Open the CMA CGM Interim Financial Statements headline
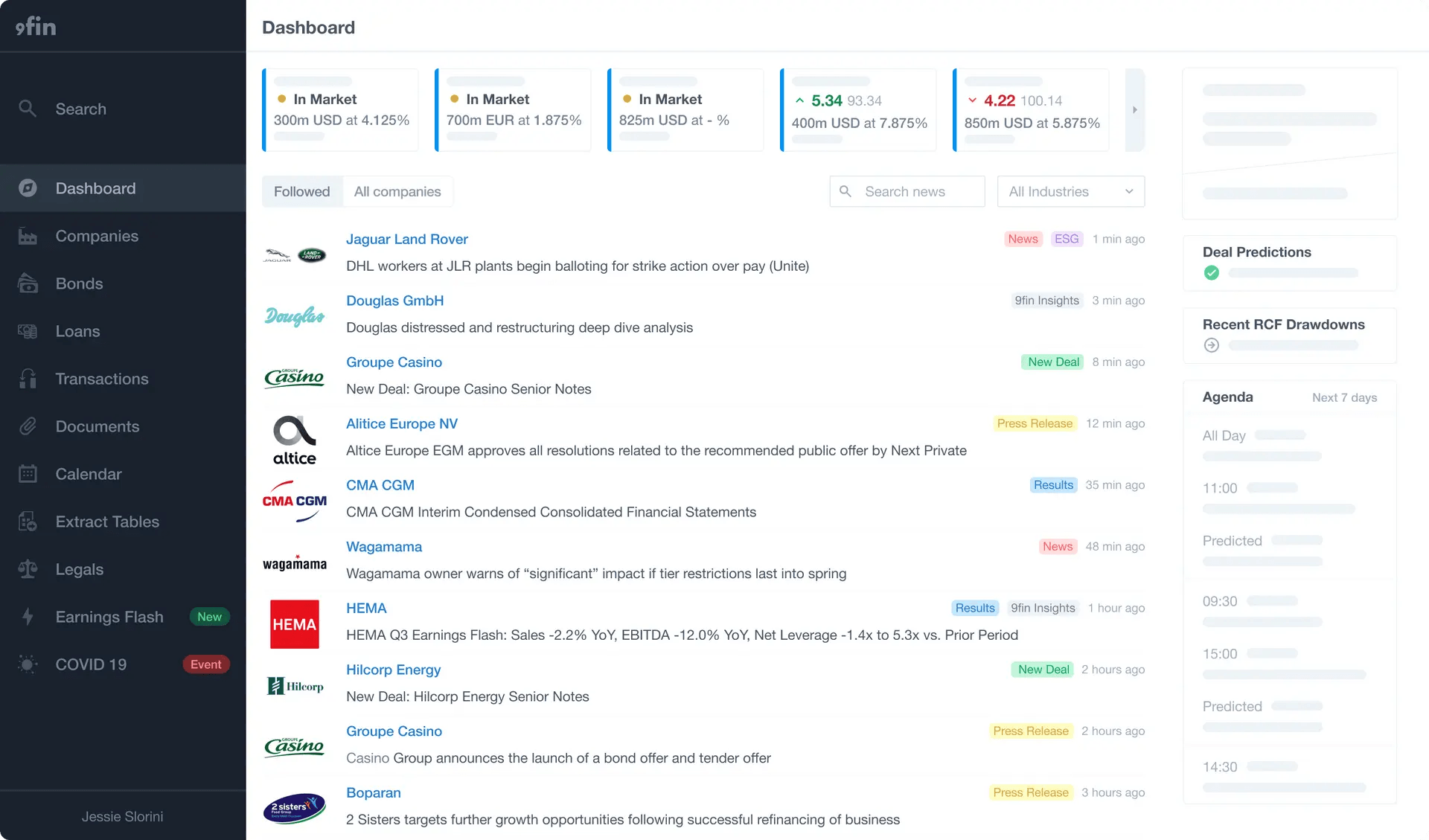 tap(551, 512)
